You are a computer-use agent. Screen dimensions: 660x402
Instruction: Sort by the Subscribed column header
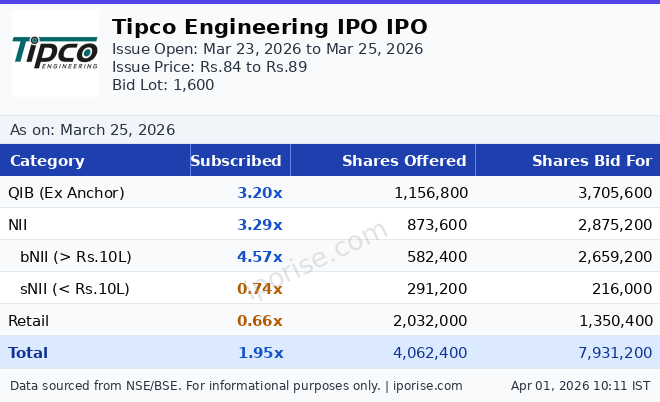tap(236, 161)
